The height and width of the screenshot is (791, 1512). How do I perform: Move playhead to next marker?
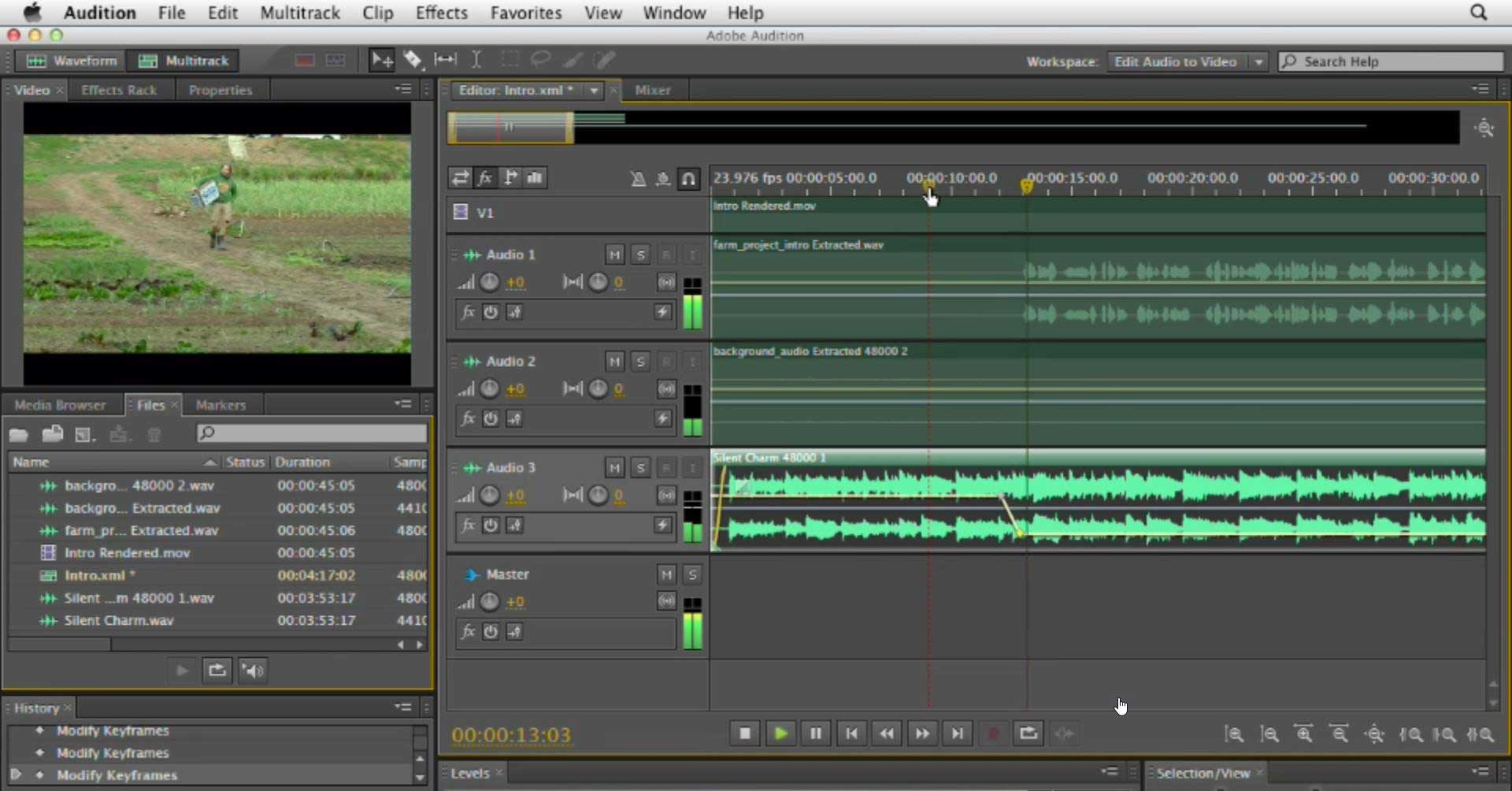[957, 733]
